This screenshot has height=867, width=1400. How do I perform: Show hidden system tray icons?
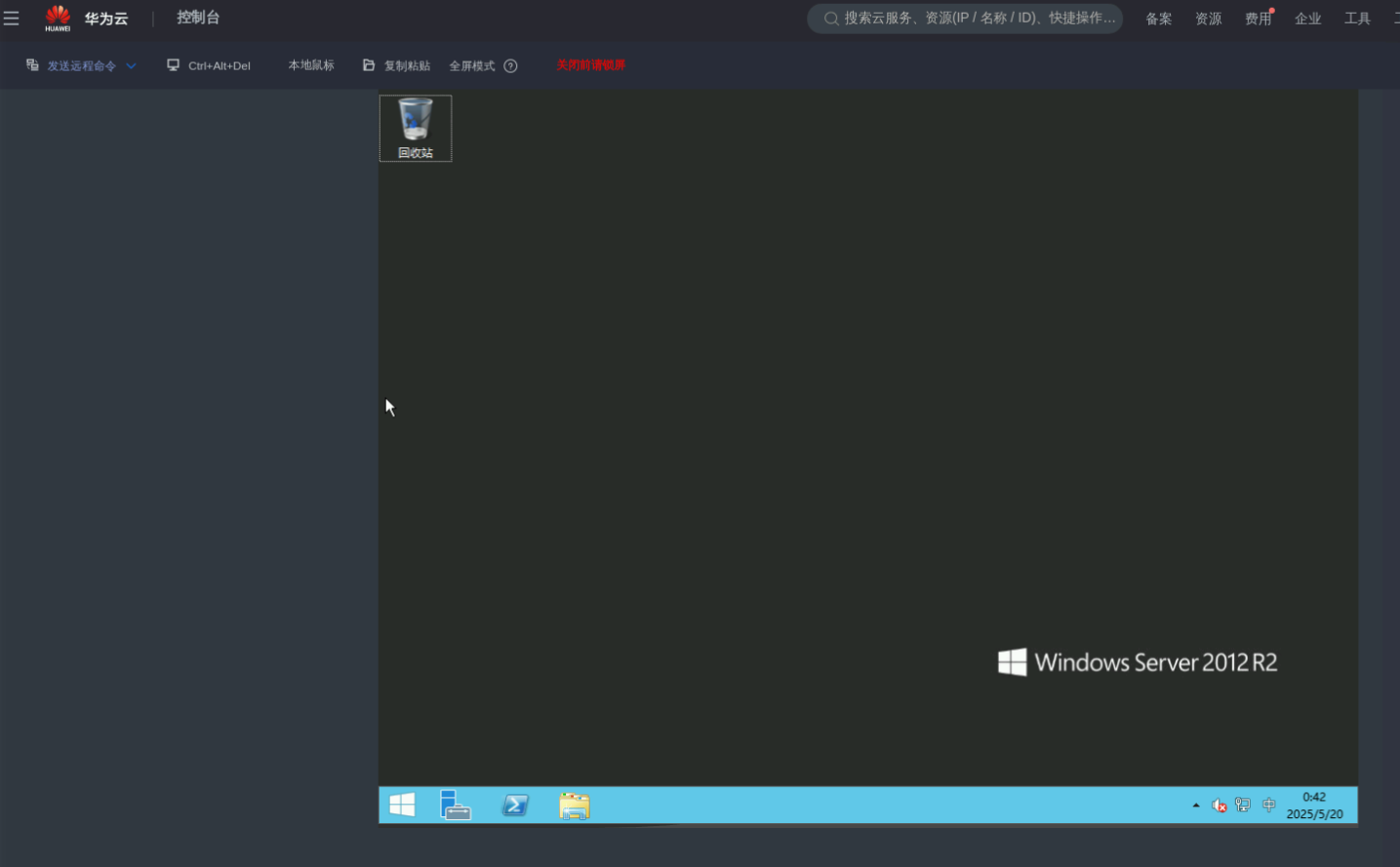pyautogui.click(x=1196, y=806)
